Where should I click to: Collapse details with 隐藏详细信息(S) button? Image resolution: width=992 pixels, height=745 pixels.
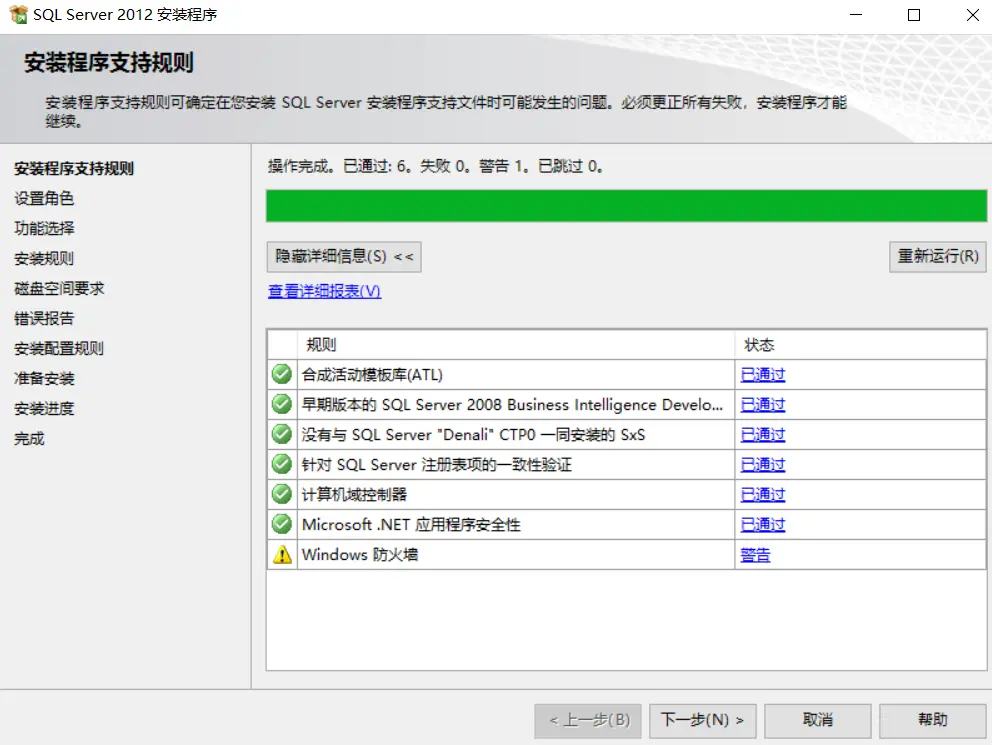[344, 257]
